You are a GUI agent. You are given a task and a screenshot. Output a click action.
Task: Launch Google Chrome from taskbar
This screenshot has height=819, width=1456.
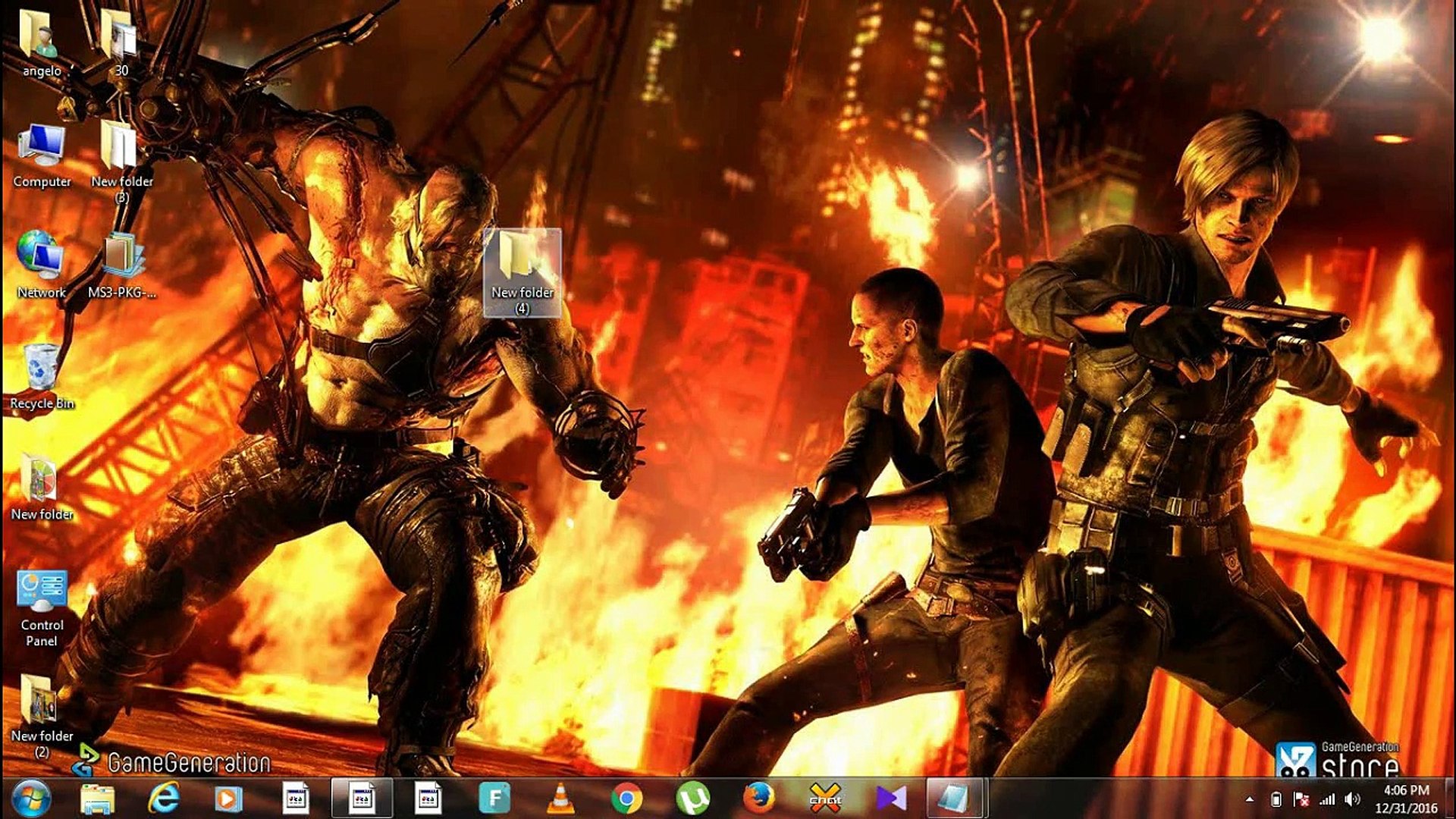coord(626,798)
